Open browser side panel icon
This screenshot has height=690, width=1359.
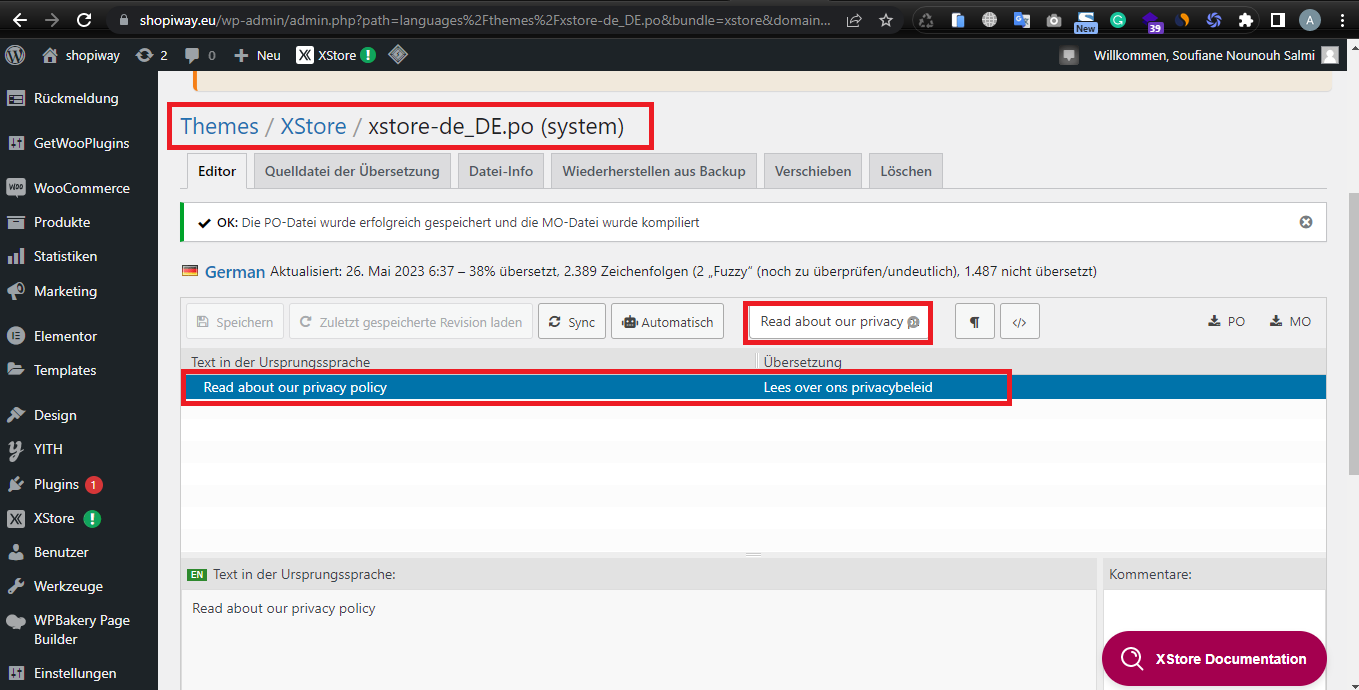(1277, 20)
